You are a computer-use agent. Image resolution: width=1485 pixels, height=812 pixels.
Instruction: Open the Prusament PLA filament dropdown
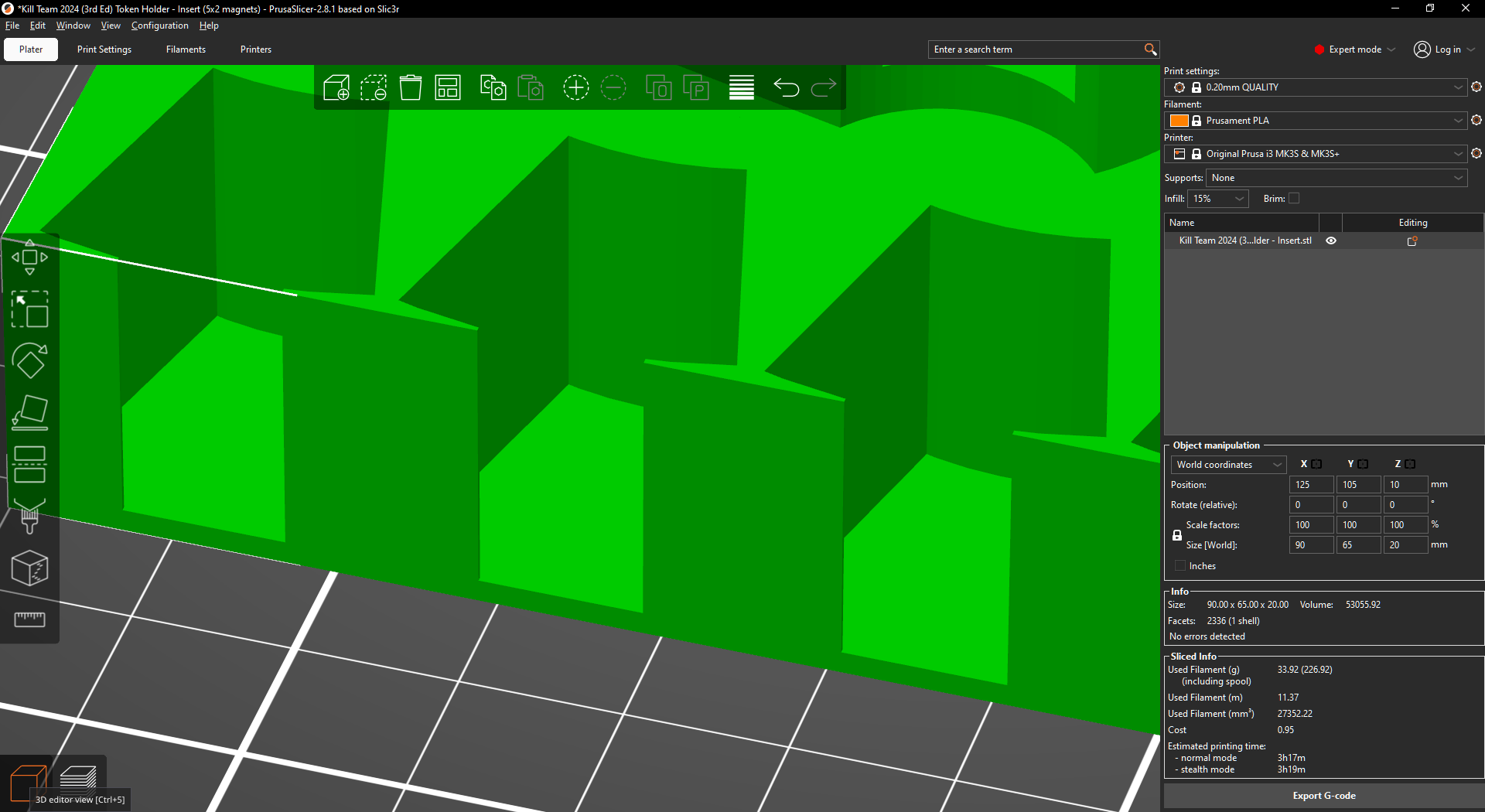coord(1316,121)
